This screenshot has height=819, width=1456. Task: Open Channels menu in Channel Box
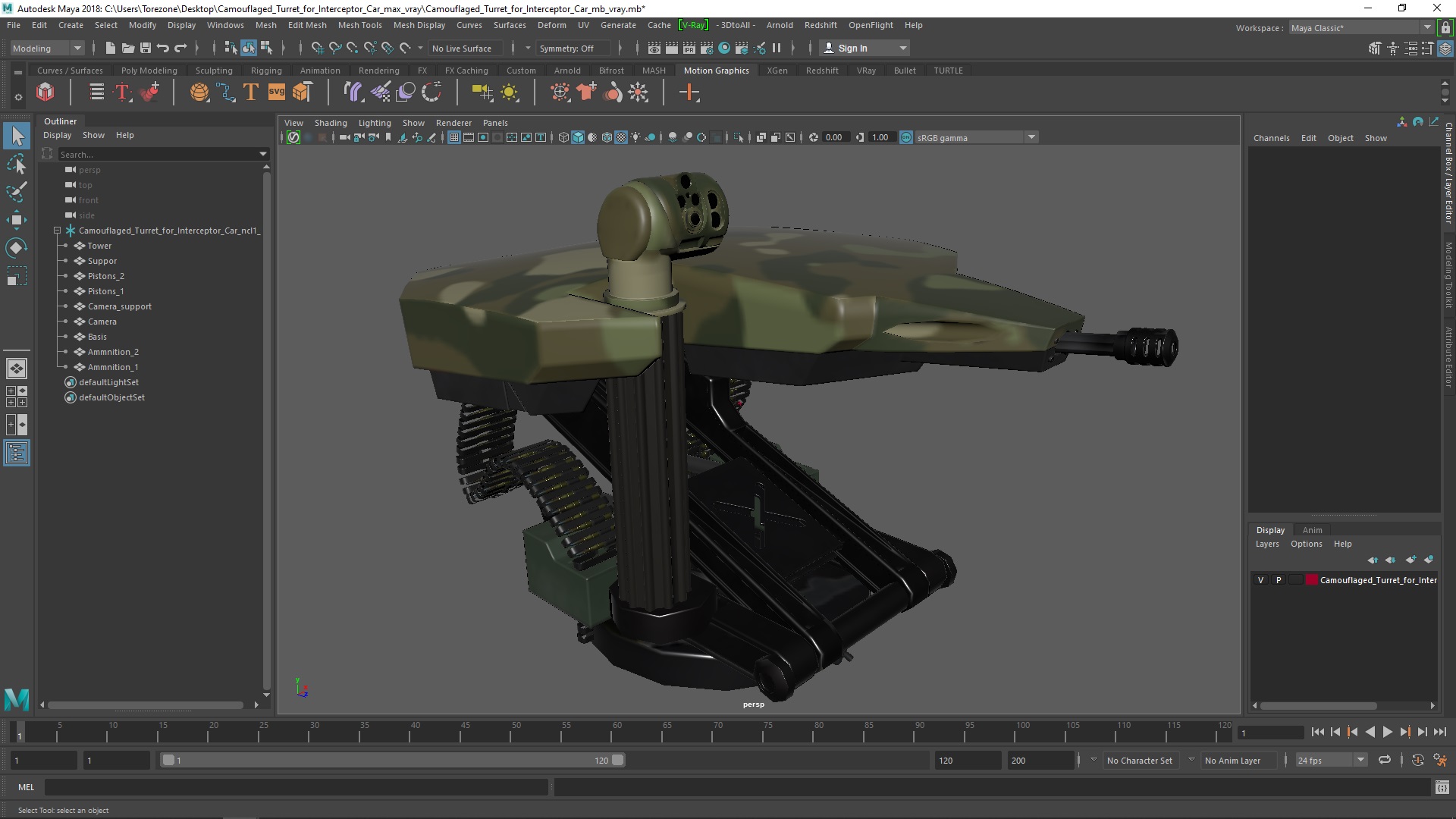pos(1271,138)
